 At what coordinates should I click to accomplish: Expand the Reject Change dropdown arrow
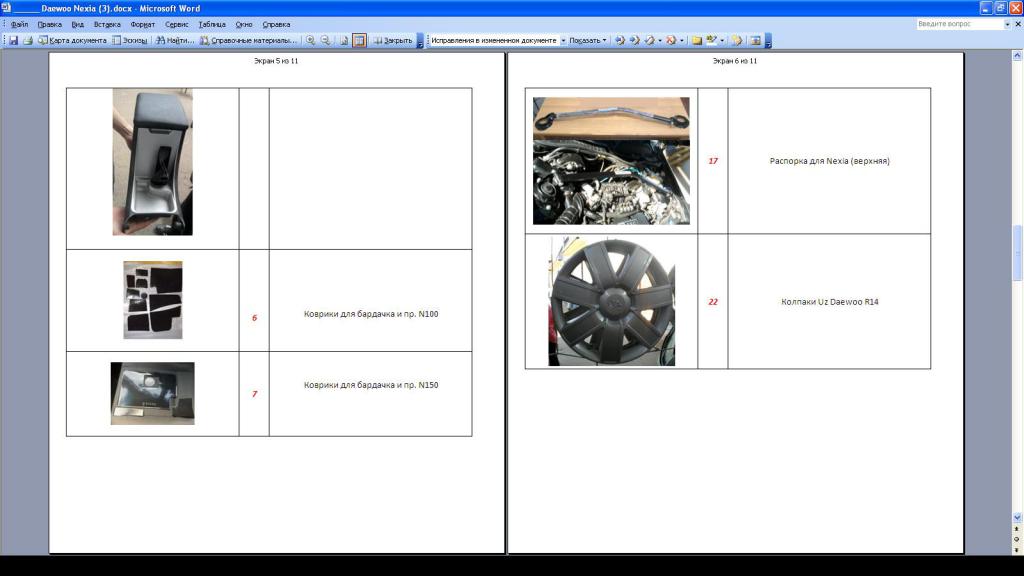click(682, 41)
